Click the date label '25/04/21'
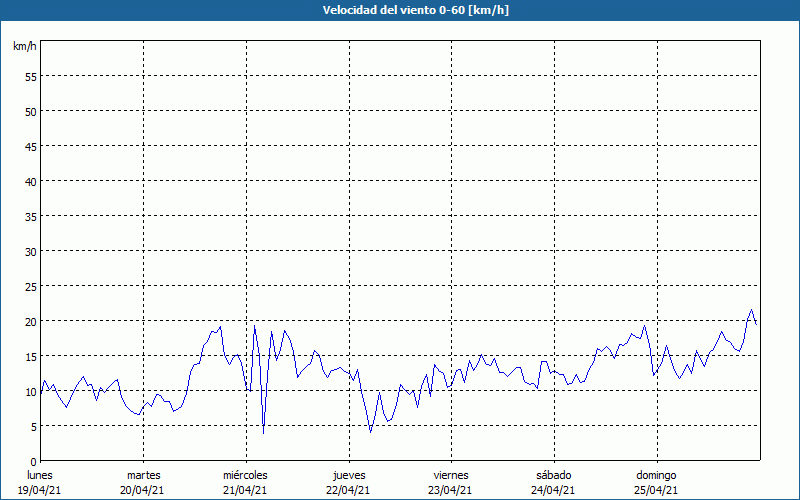 (656, 490)
